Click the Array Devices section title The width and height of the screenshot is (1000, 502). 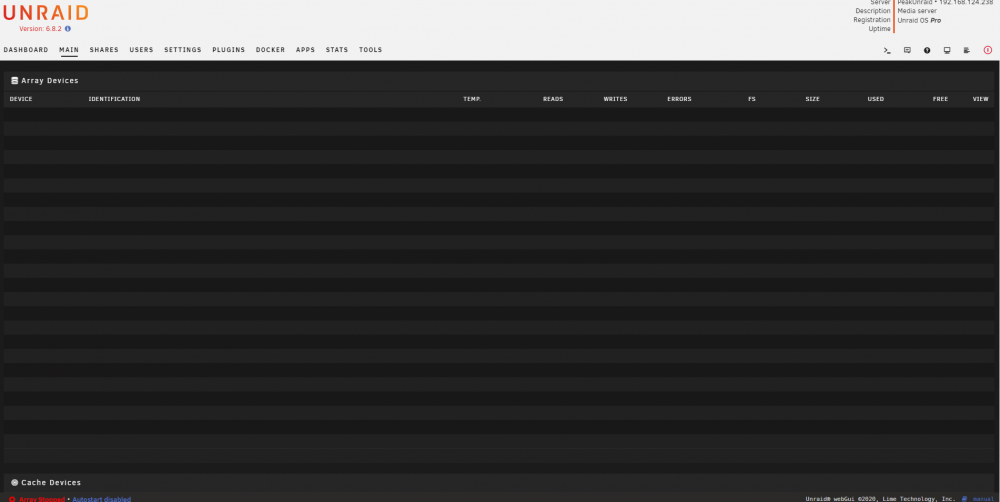click(50, 81)
